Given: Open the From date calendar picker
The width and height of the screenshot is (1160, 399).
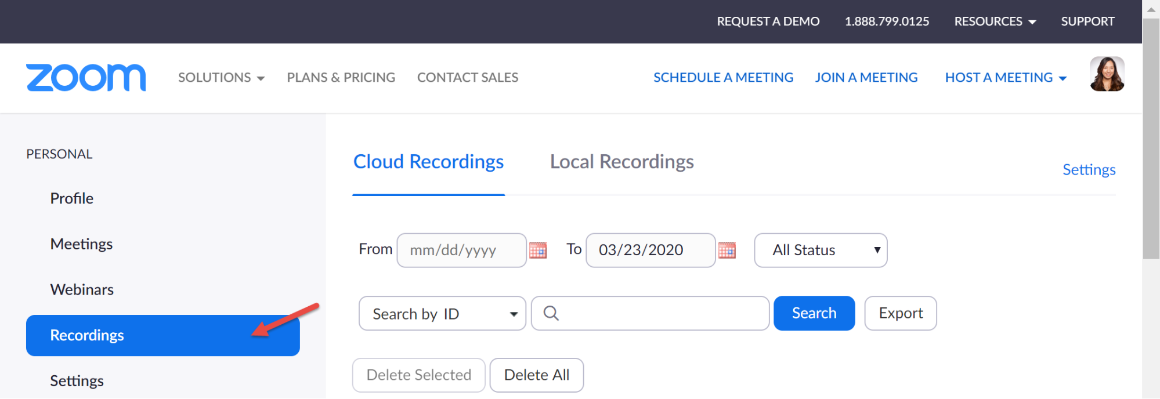Looking at the screenshot, I should (x=538, y=250).
